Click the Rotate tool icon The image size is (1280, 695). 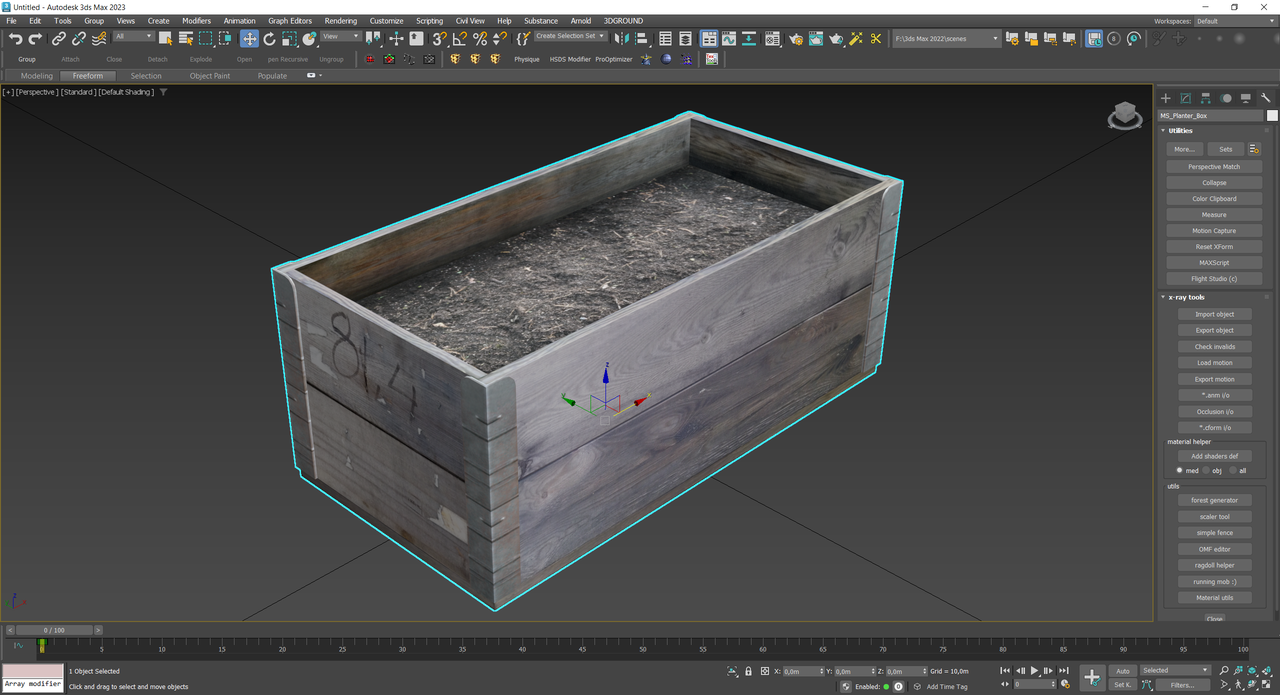click(269, 39)
